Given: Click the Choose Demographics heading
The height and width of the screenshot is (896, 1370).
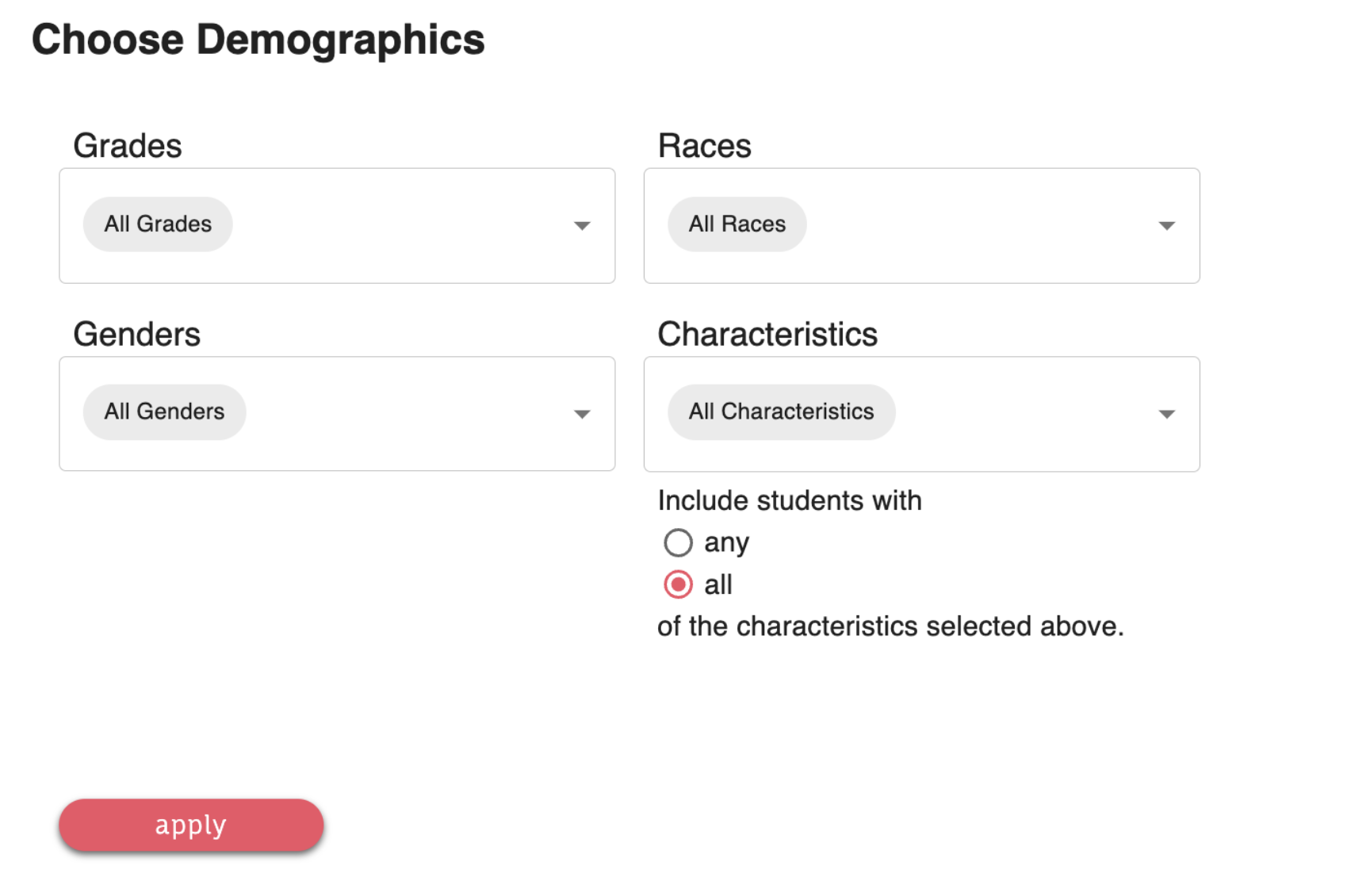Looking at the screenshot, I should tap(258, 40).
